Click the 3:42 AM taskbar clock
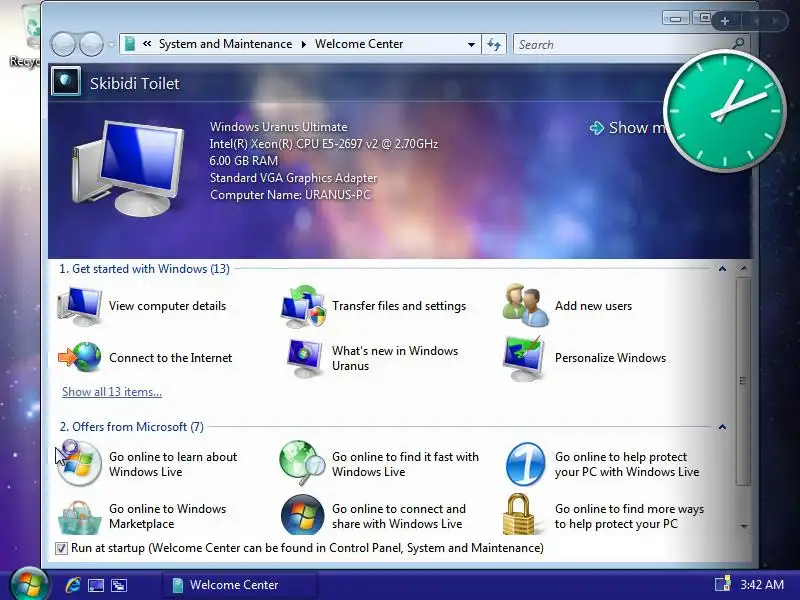 (x=762, y=585)
